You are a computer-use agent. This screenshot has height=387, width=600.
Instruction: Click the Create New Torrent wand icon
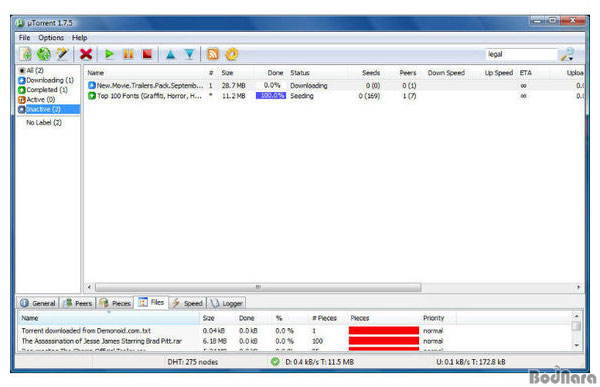point(62,54)
